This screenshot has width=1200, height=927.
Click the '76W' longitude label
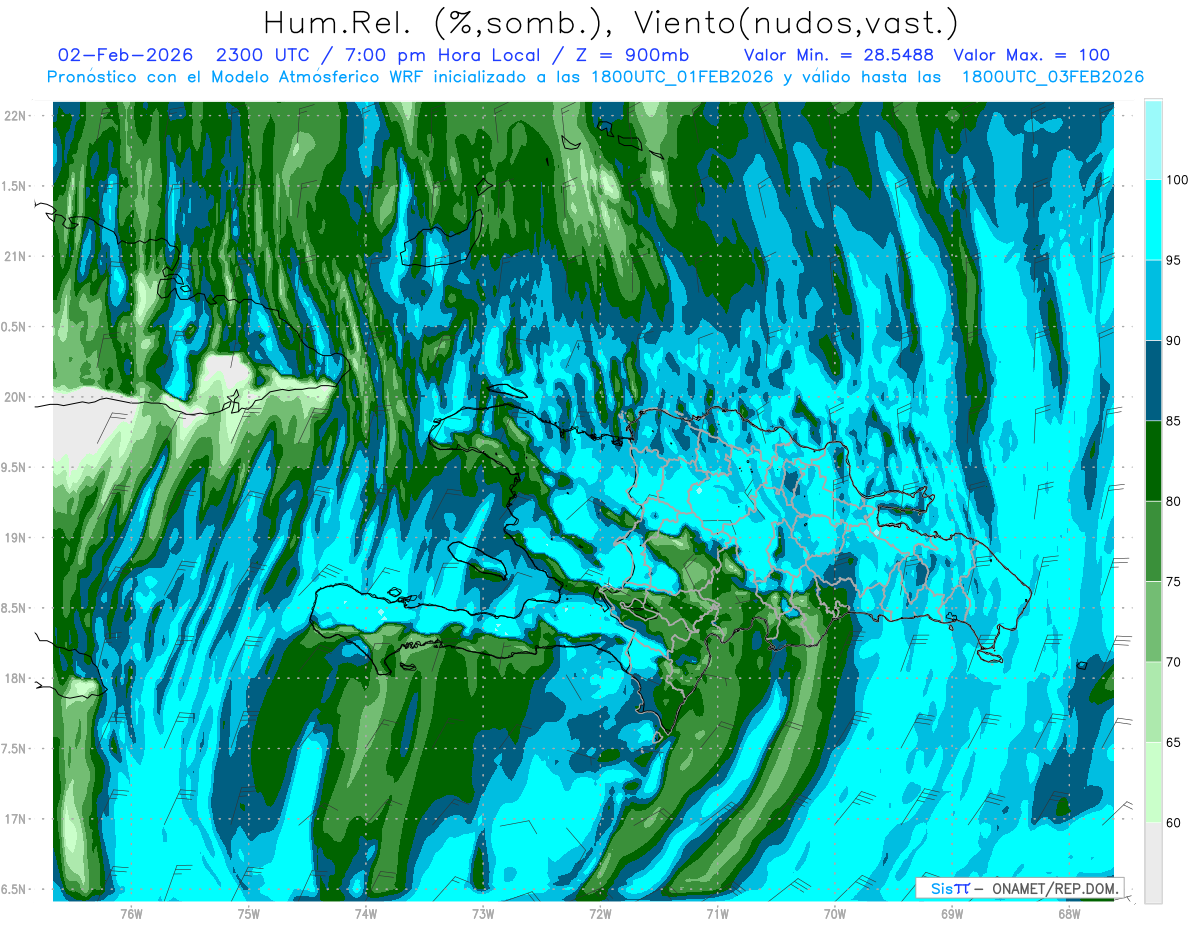click(x=131, y=914)
